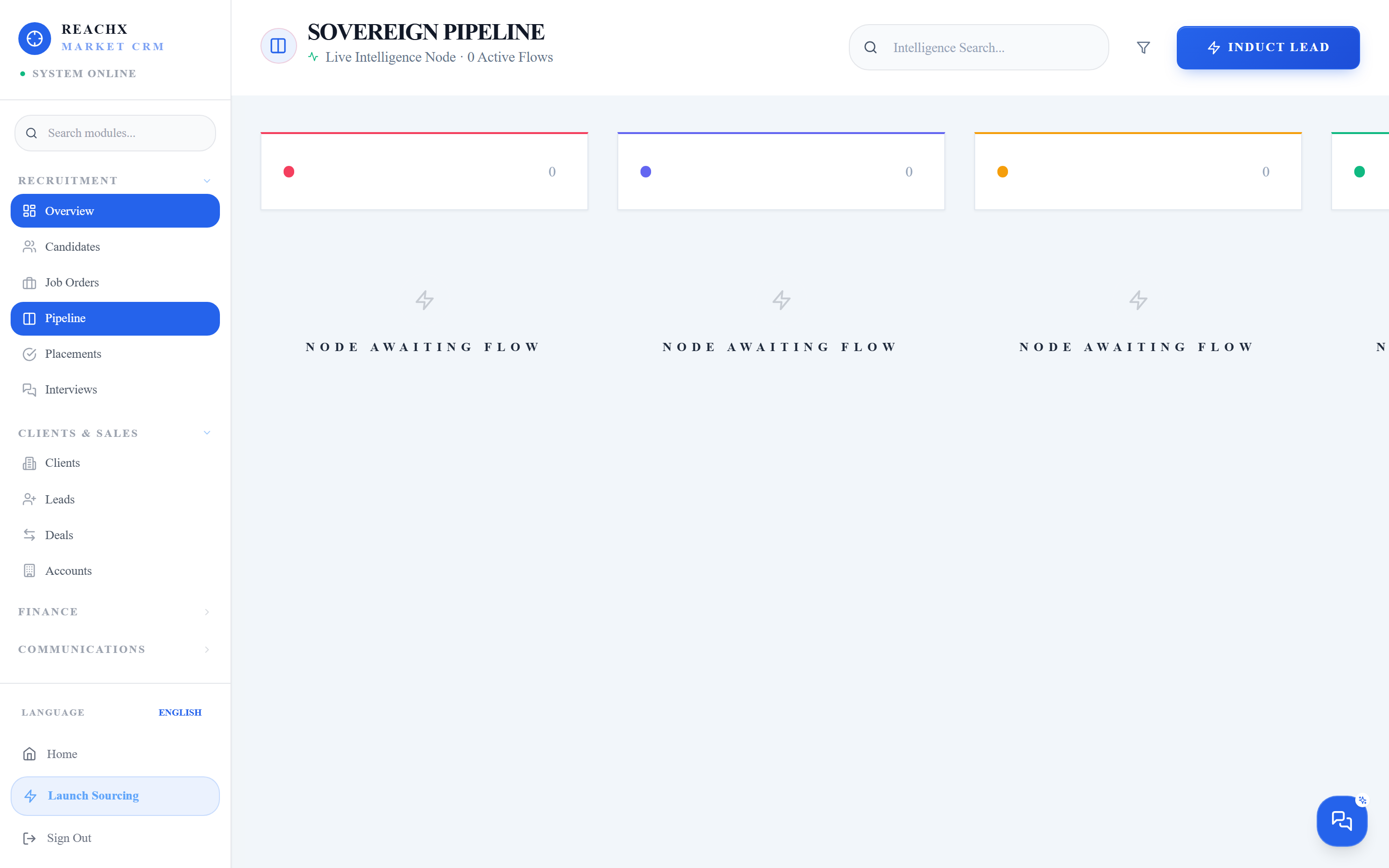
Task: Collapse the Clients & Sales chevron
Action: point(207,433)
